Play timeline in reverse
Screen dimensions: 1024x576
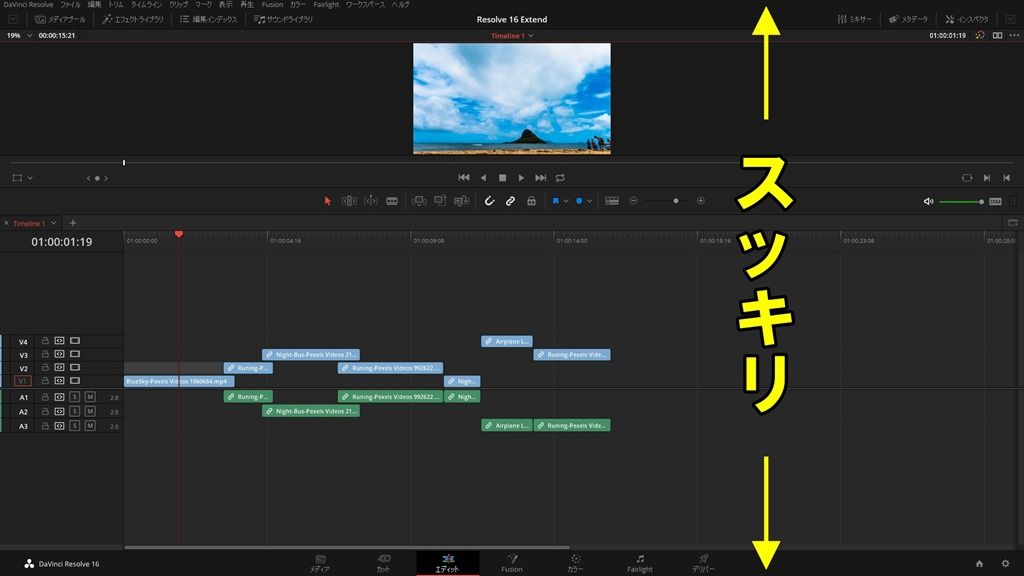tap(483, 178)
